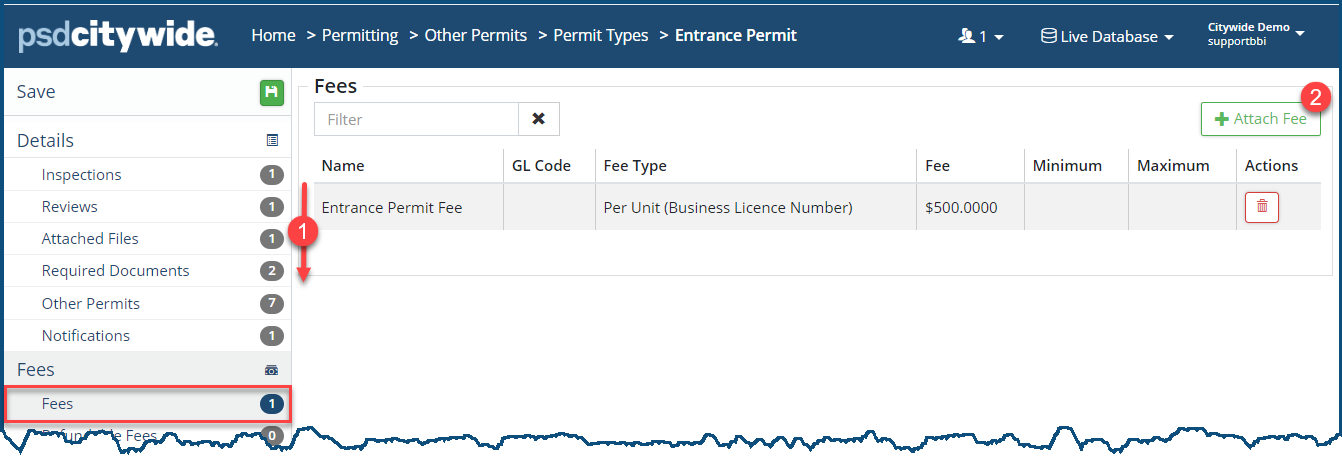The height and width of the screenshot is (460, 1342).
Task: Go to Home in the breadcrumb
Action: [x=273, y=36]
